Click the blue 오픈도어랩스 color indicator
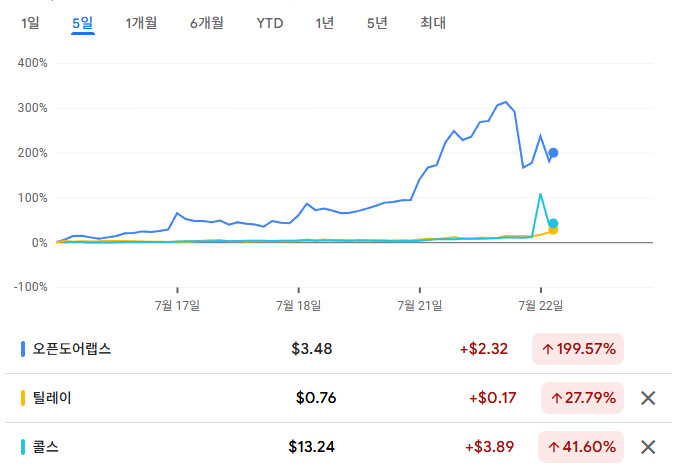 (x=23, y=349)
